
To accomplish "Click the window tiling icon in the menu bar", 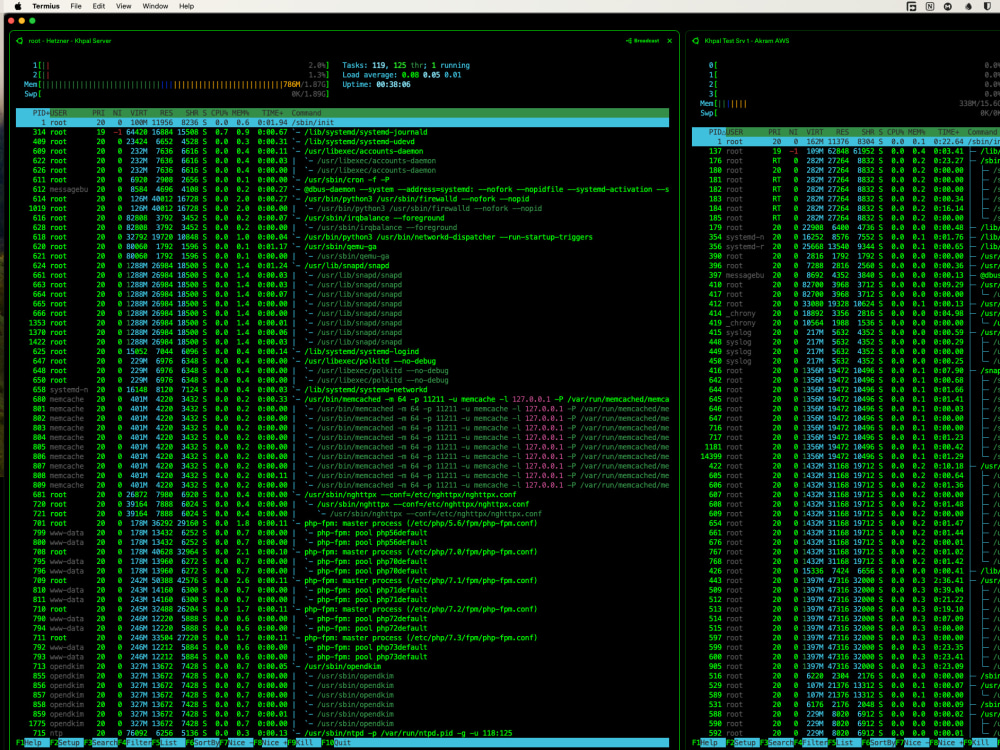I will pos(911,6).
